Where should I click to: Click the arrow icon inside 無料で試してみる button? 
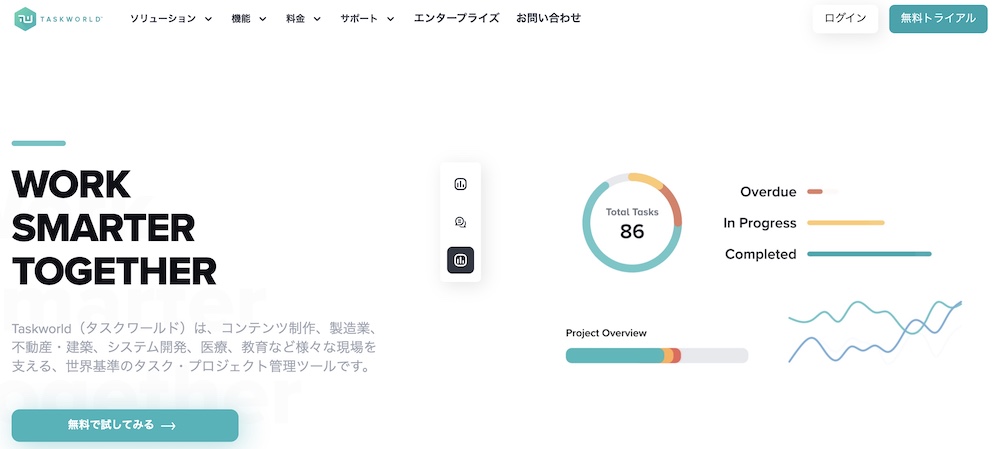tap(168, 426)
